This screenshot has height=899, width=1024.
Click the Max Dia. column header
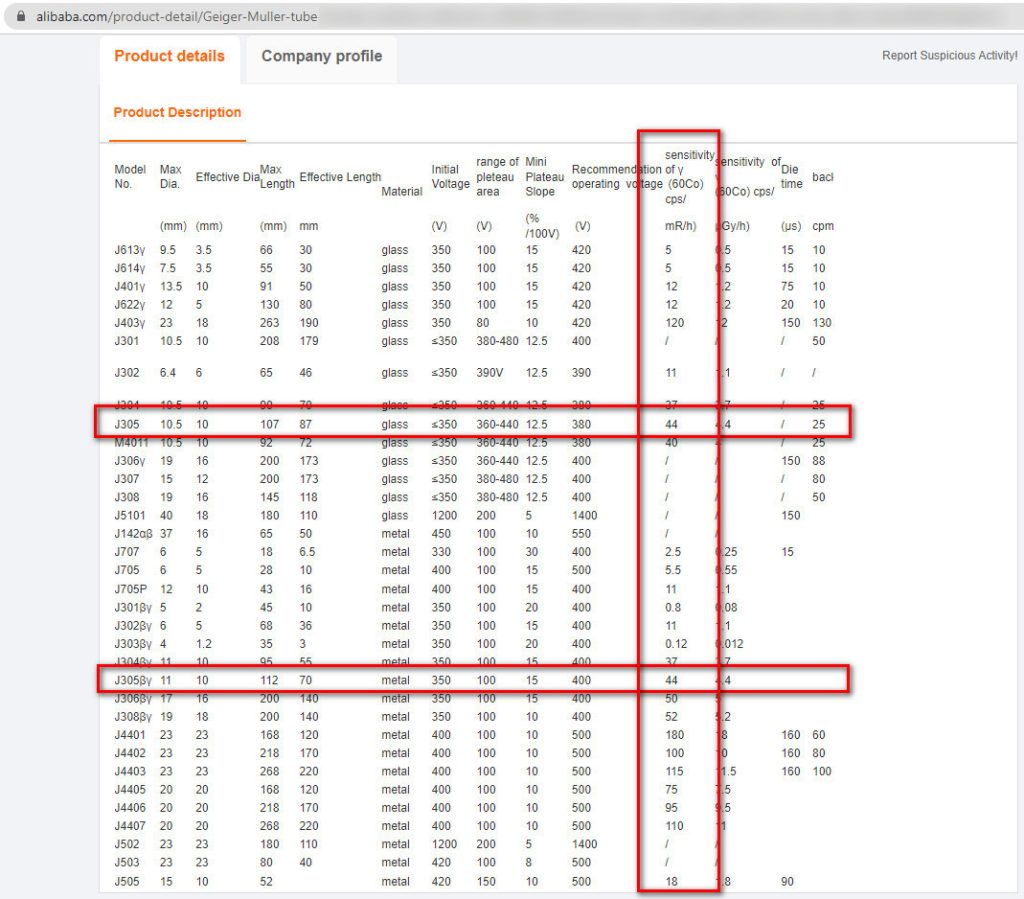pyautogui.click(x=170, y=177)
